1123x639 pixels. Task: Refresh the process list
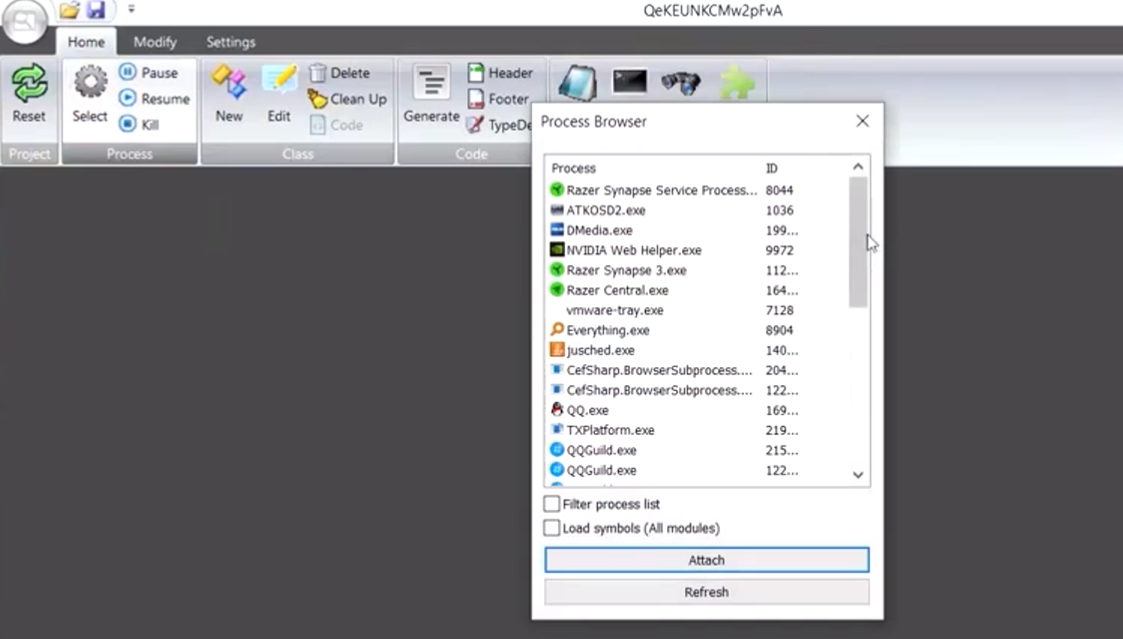click(706, 592)
